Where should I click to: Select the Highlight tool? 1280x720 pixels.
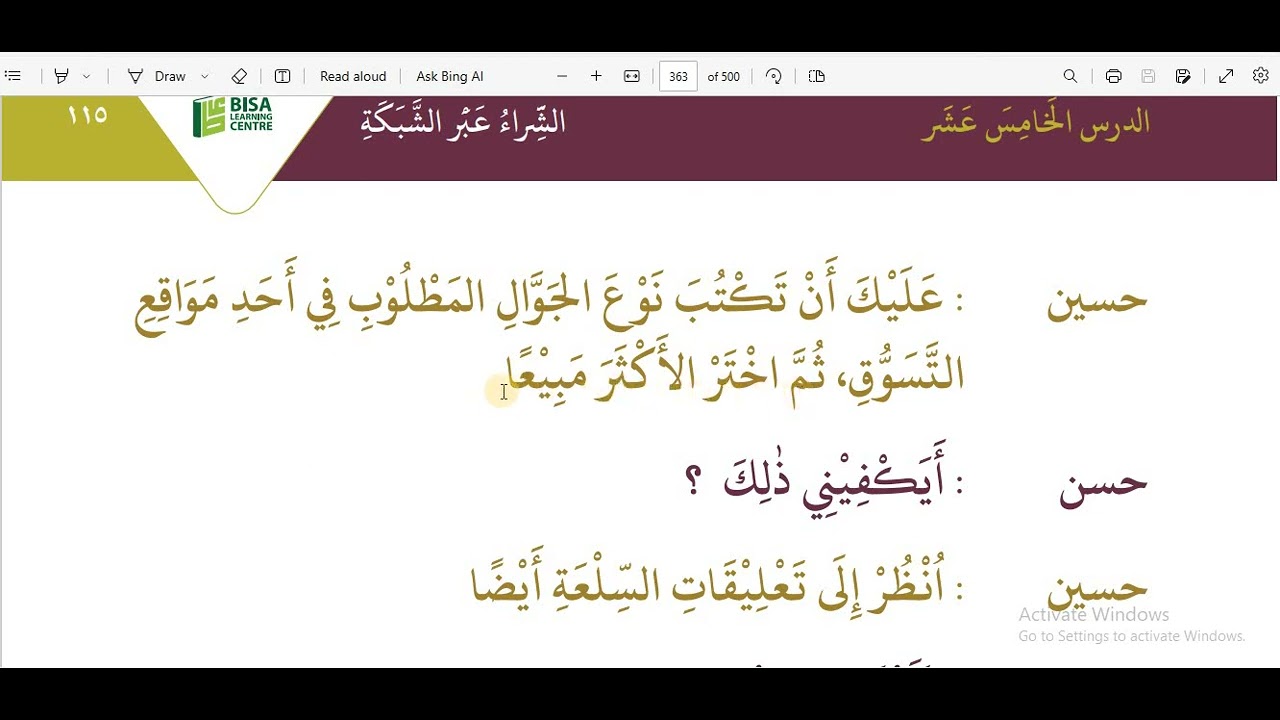(x=62, y=76)
